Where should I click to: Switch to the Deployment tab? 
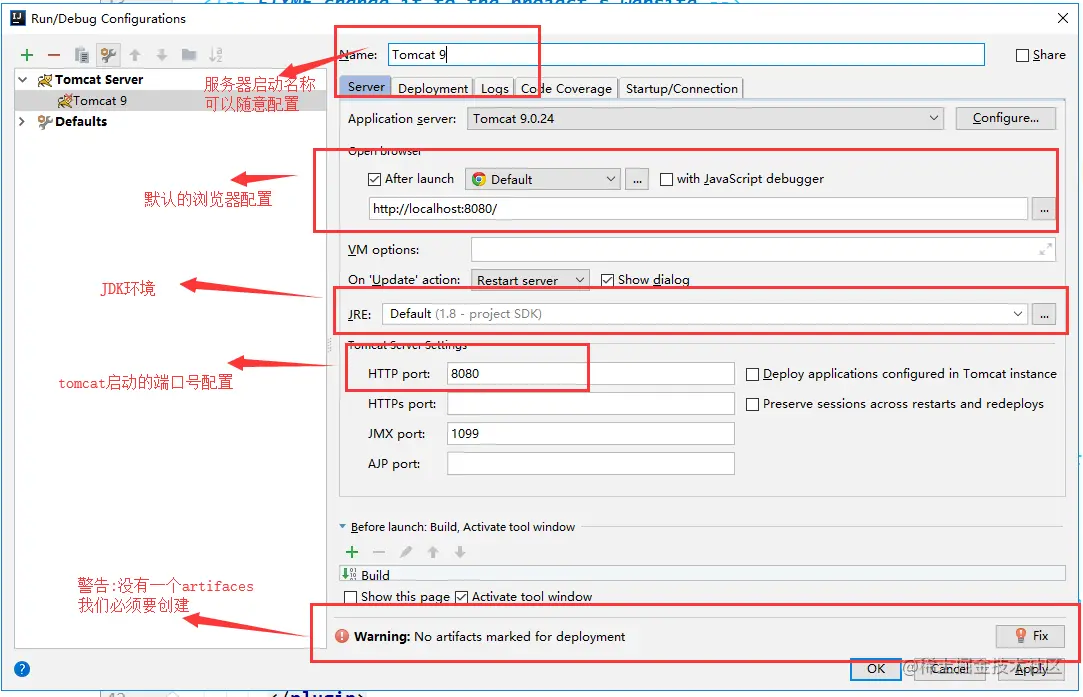point(432,88)
